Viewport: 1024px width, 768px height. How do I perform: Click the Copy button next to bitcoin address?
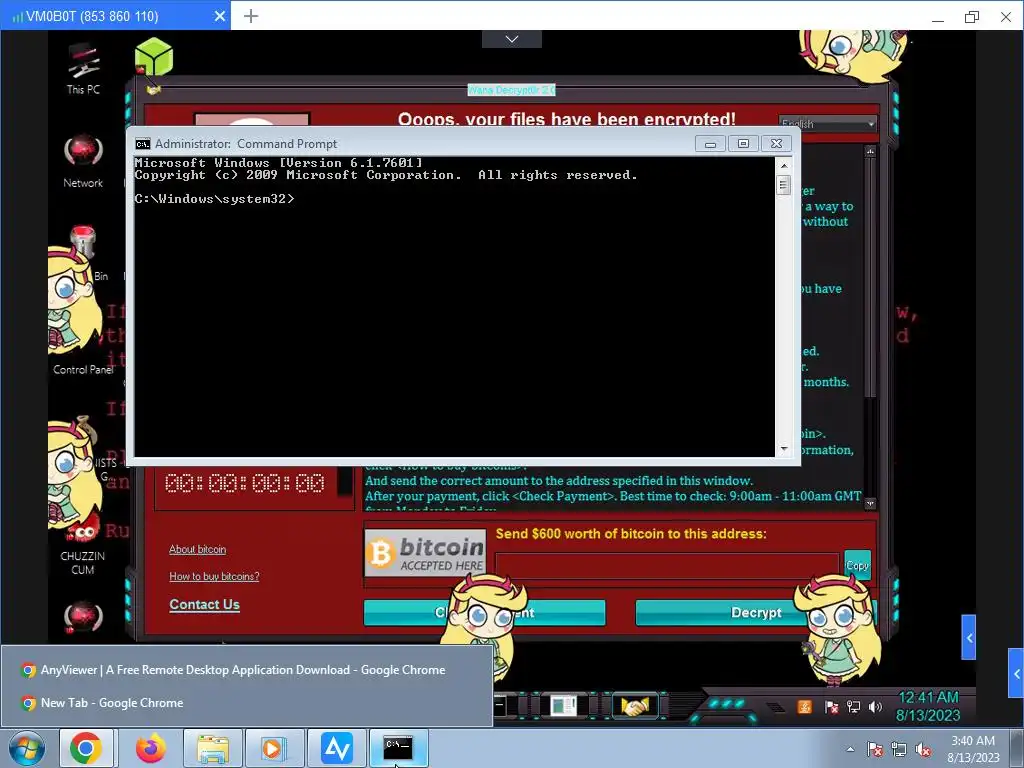[x=857, y=566]
